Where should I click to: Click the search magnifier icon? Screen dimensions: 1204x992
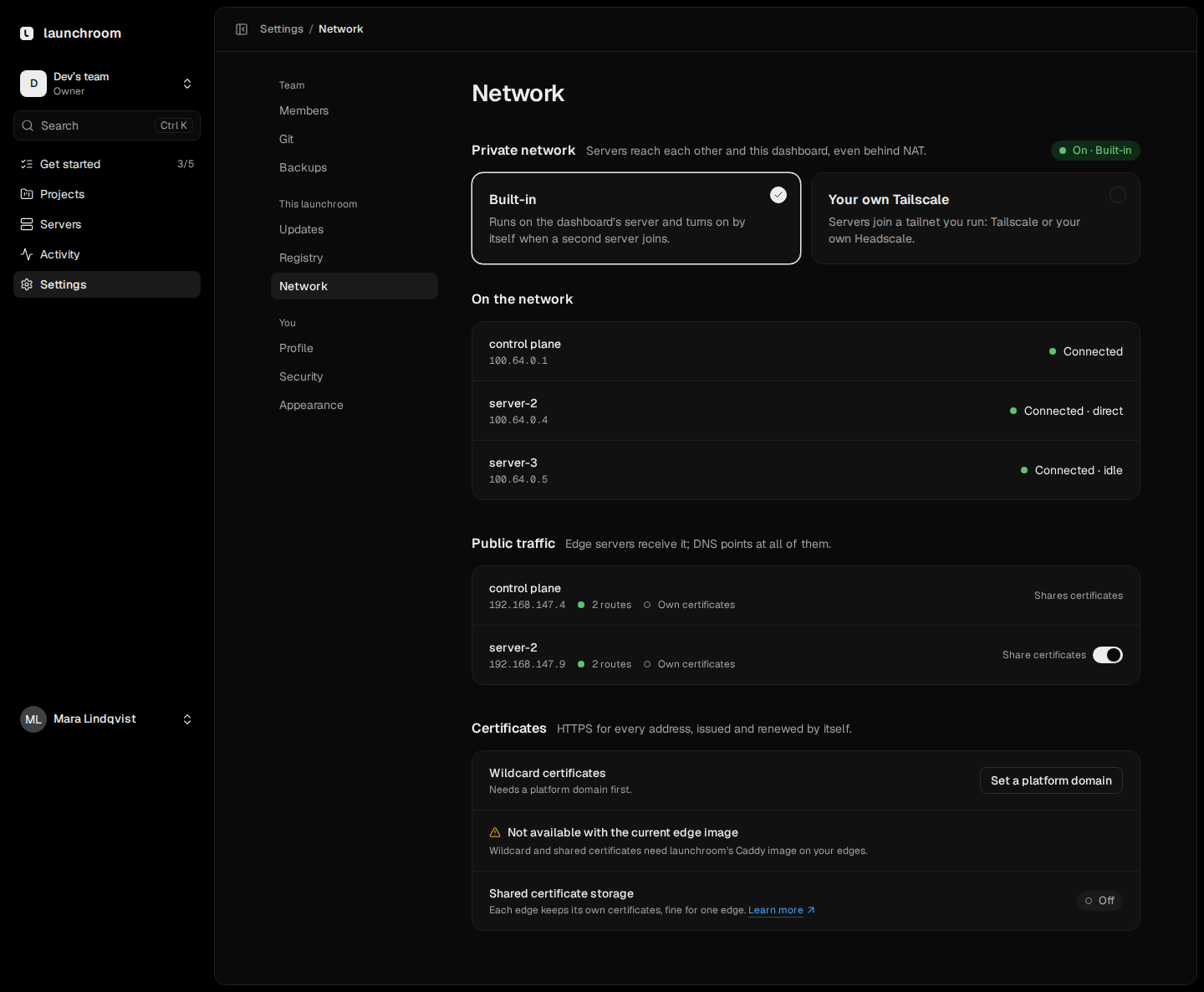(x=28, y=125)
